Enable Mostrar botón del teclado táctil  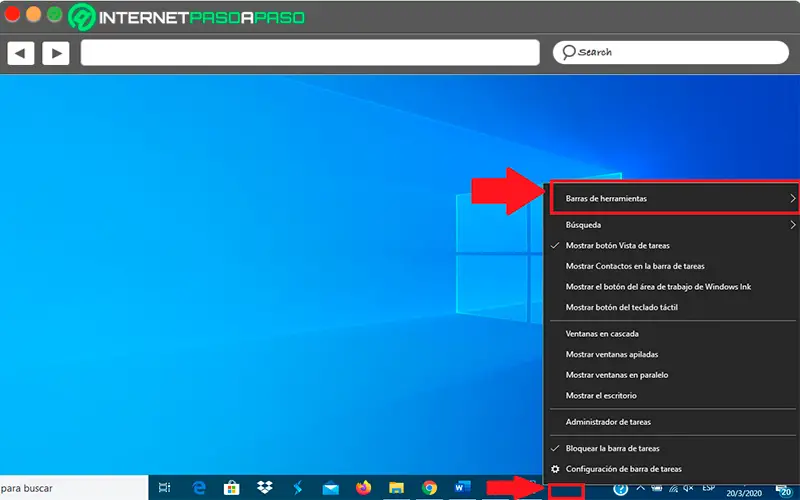coord(673,307)
